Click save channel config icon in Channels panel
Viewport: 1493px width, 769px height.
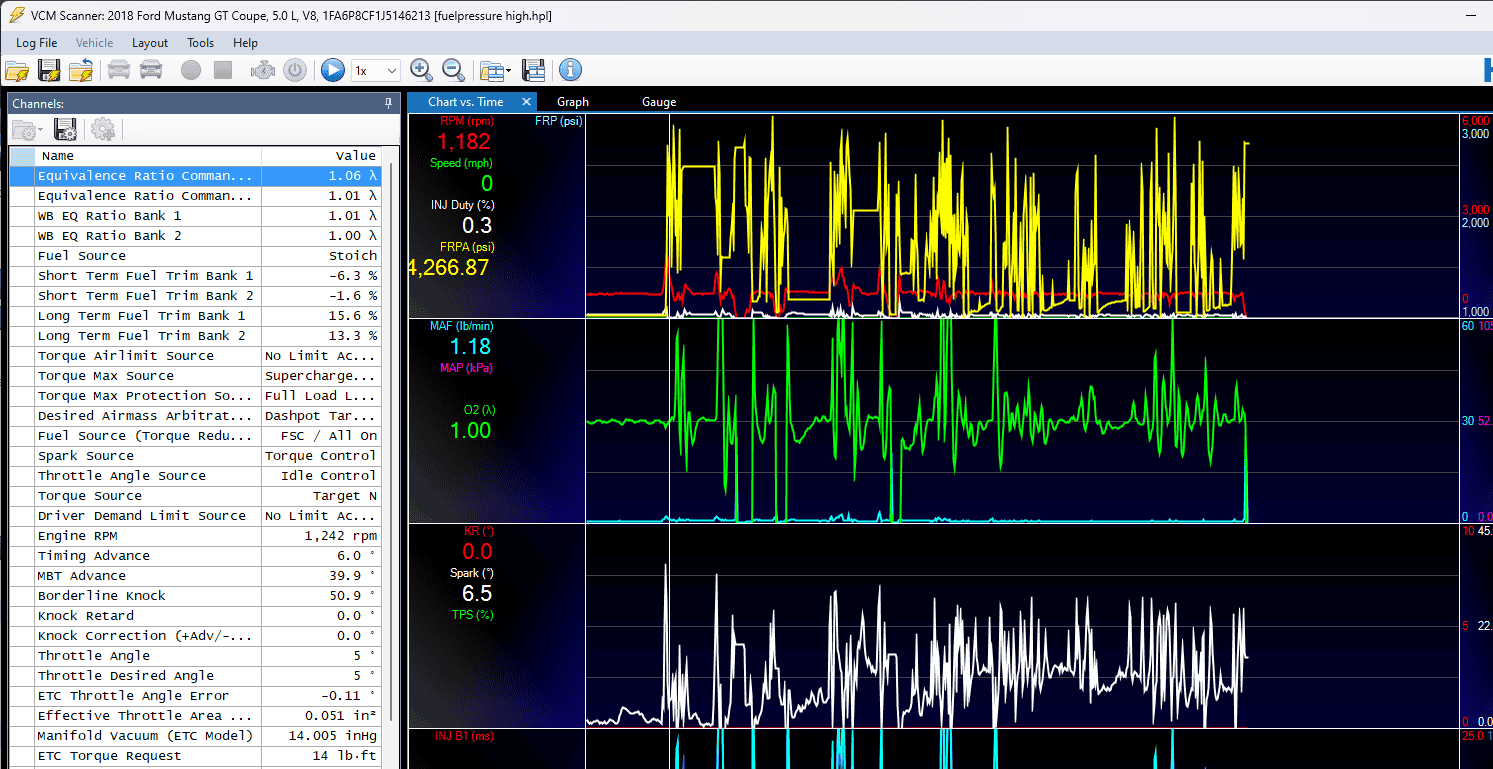point(66,129)
